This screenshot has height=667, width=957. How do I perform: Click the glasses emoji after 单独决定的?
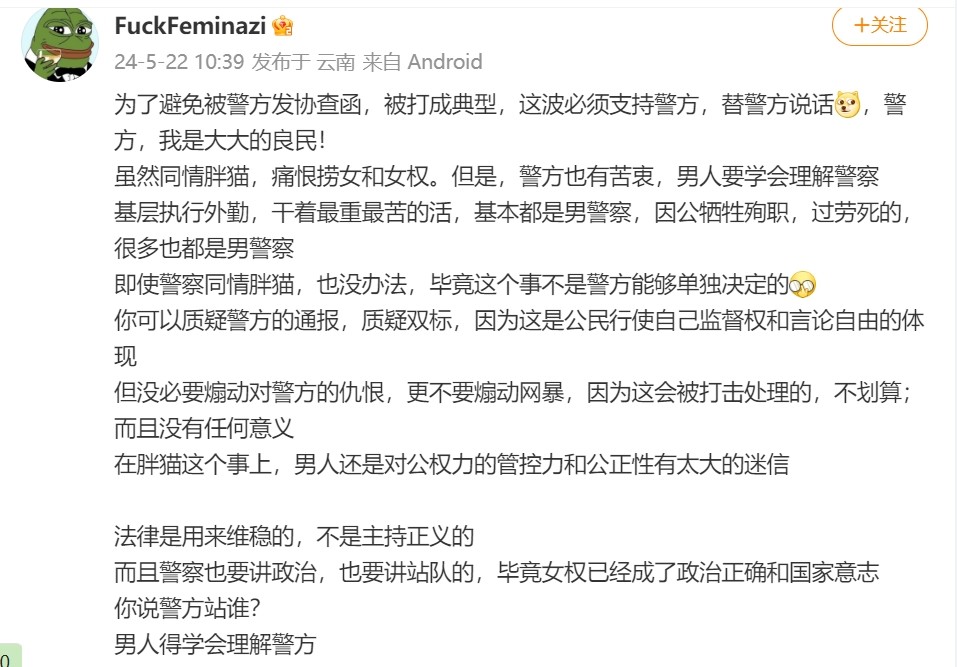point(803,285)
